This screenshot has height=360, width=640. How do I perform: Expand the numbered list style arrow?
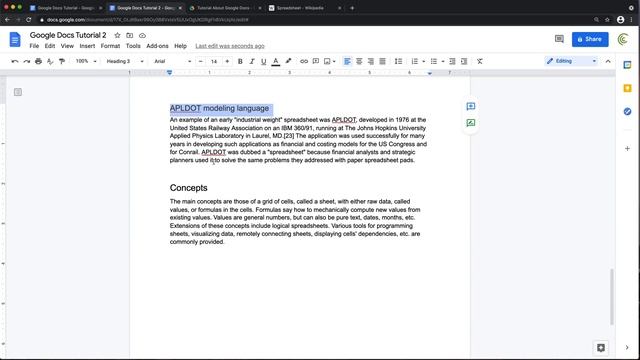coord(424,61)
